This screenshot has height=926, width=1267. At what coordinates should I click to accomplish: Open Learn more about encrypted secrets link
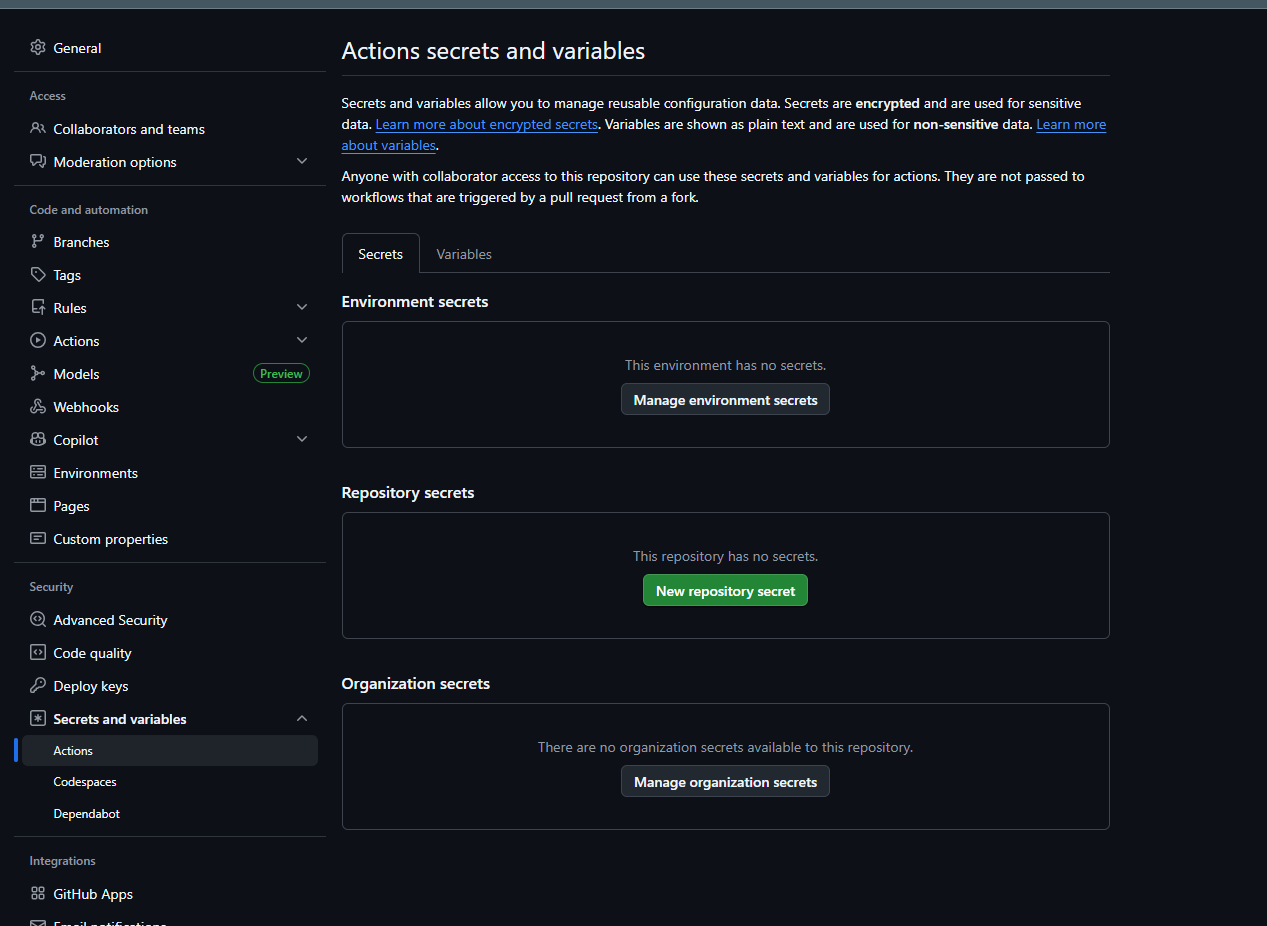(487, 125)
